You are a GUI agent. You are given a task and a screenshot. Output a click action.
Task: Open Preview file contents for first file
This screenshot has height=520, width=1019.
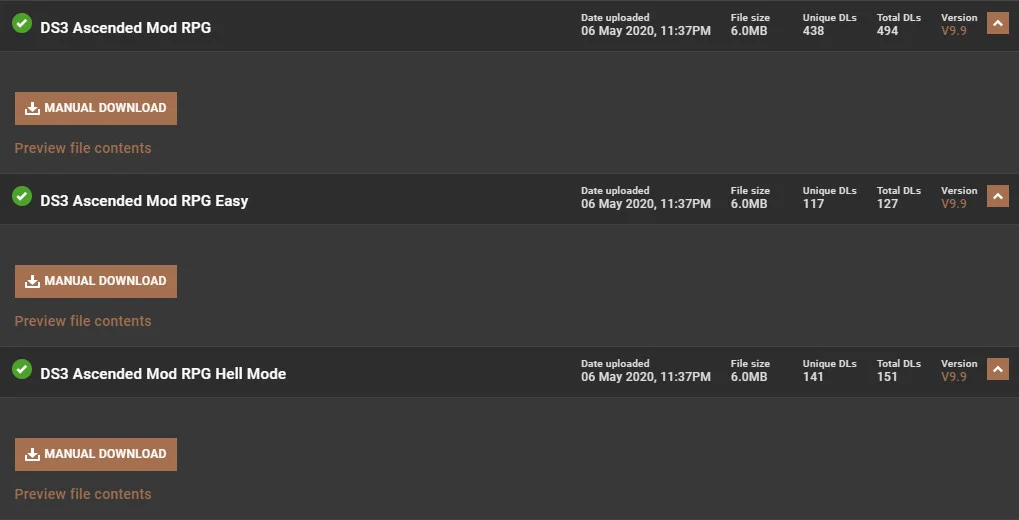pyautogui.click(x=83, y=148)
